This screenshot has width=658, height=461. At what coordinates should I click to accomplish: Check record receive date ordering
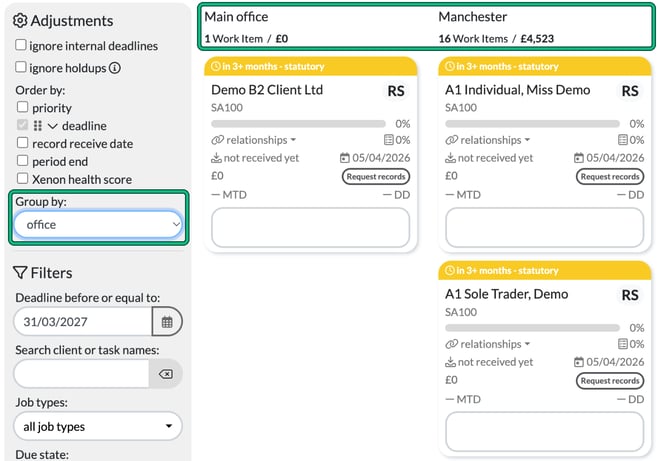(23, 143)
